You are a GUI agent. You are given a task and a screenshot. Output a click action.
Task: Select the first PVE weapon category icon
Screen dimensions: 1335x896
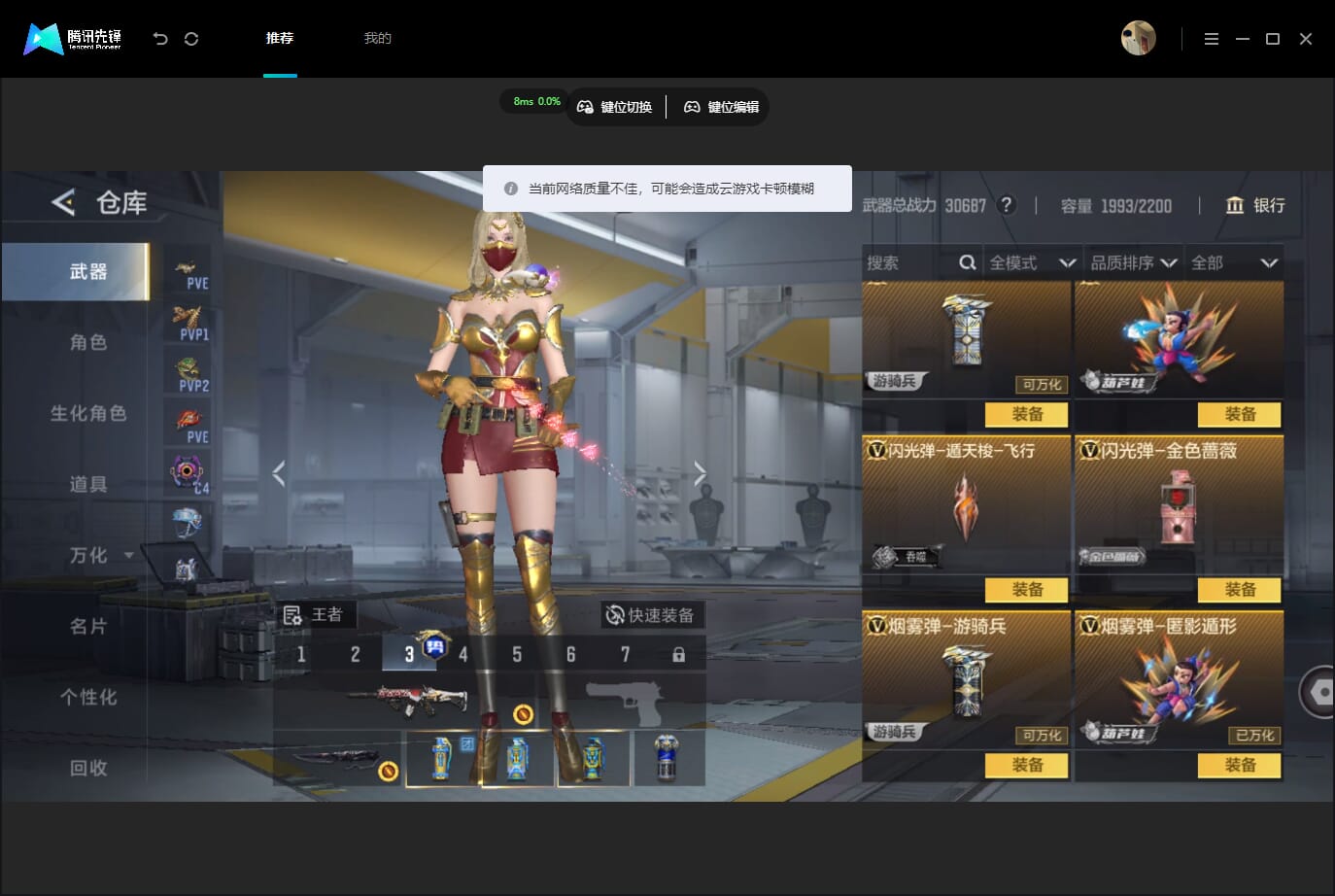(x=188, y=272)
